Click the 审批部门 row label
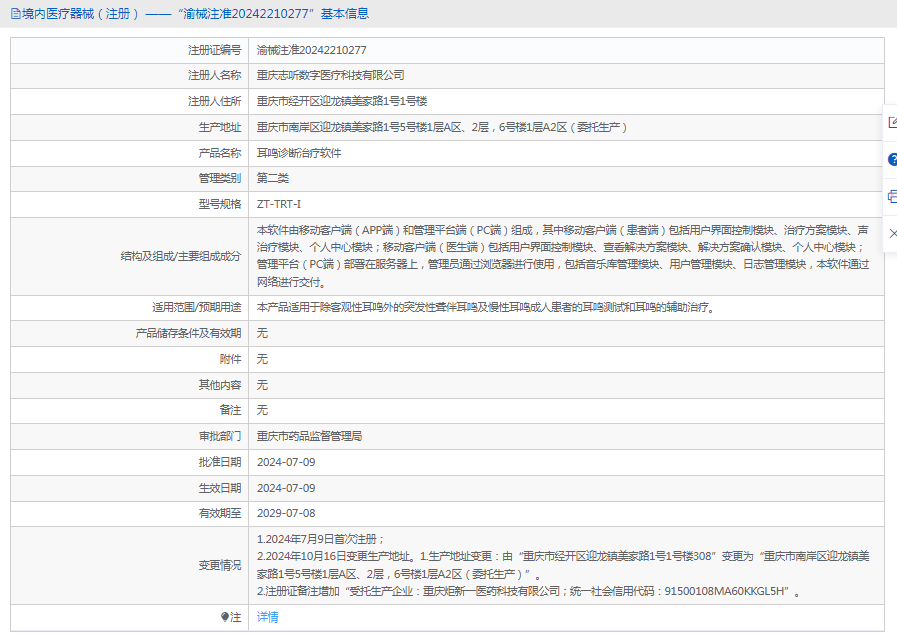897x638 pixels. click(220, 436)
